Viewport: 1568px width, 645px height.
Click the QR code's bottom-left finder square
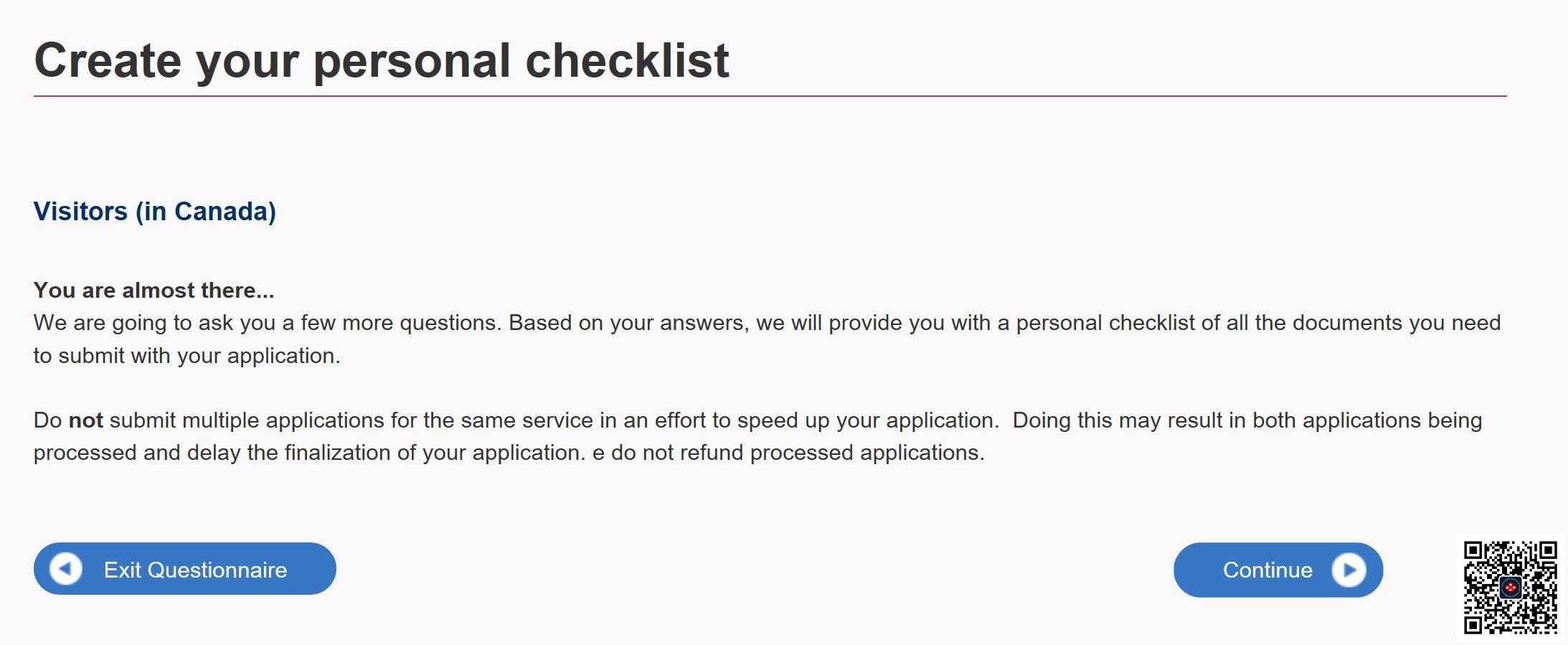click(x=1473, y=625)
